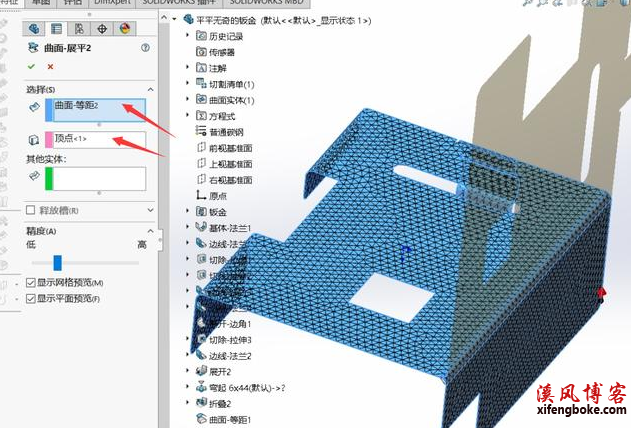Select the 方程式 equations folder
Image resolution: width=631 pixels, height=428 pixels.
(x=215, y=116)
